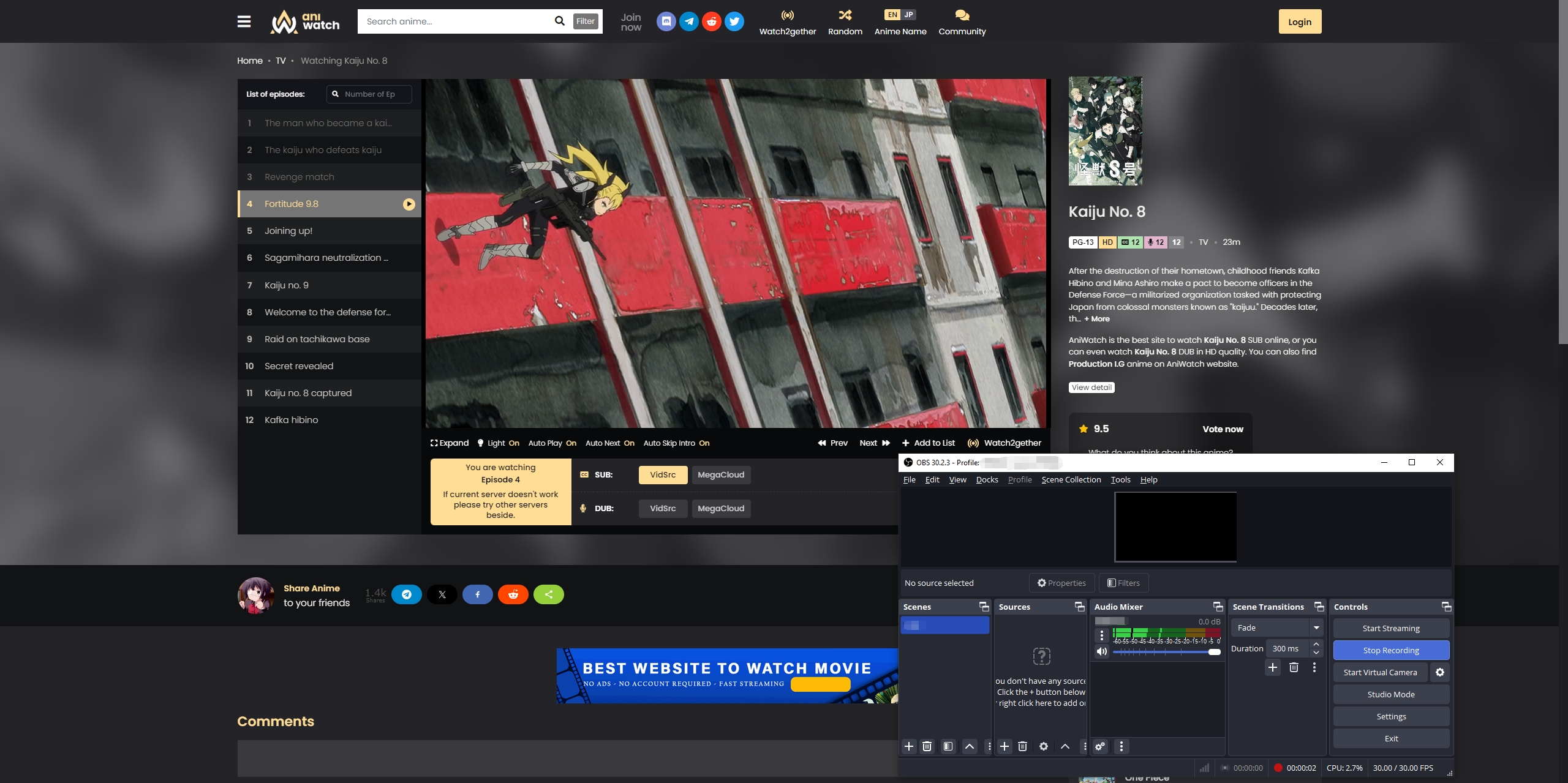Undock the Audio Mixer panel

[1218, 607]
